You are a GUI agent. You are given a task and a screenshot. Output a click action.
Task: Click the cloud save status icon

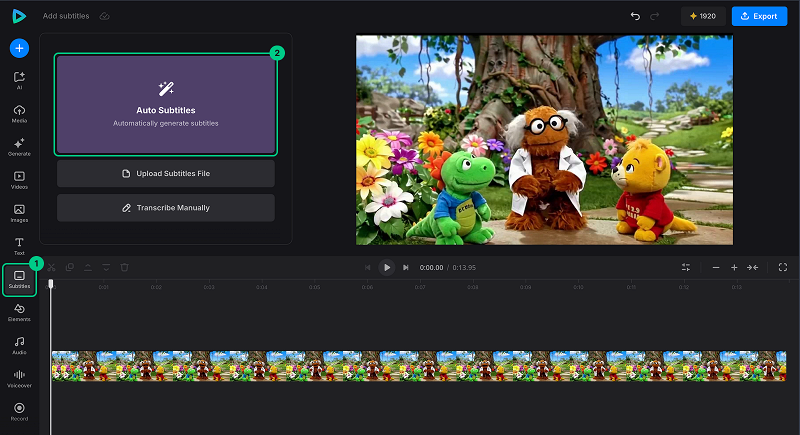[105, 16]
